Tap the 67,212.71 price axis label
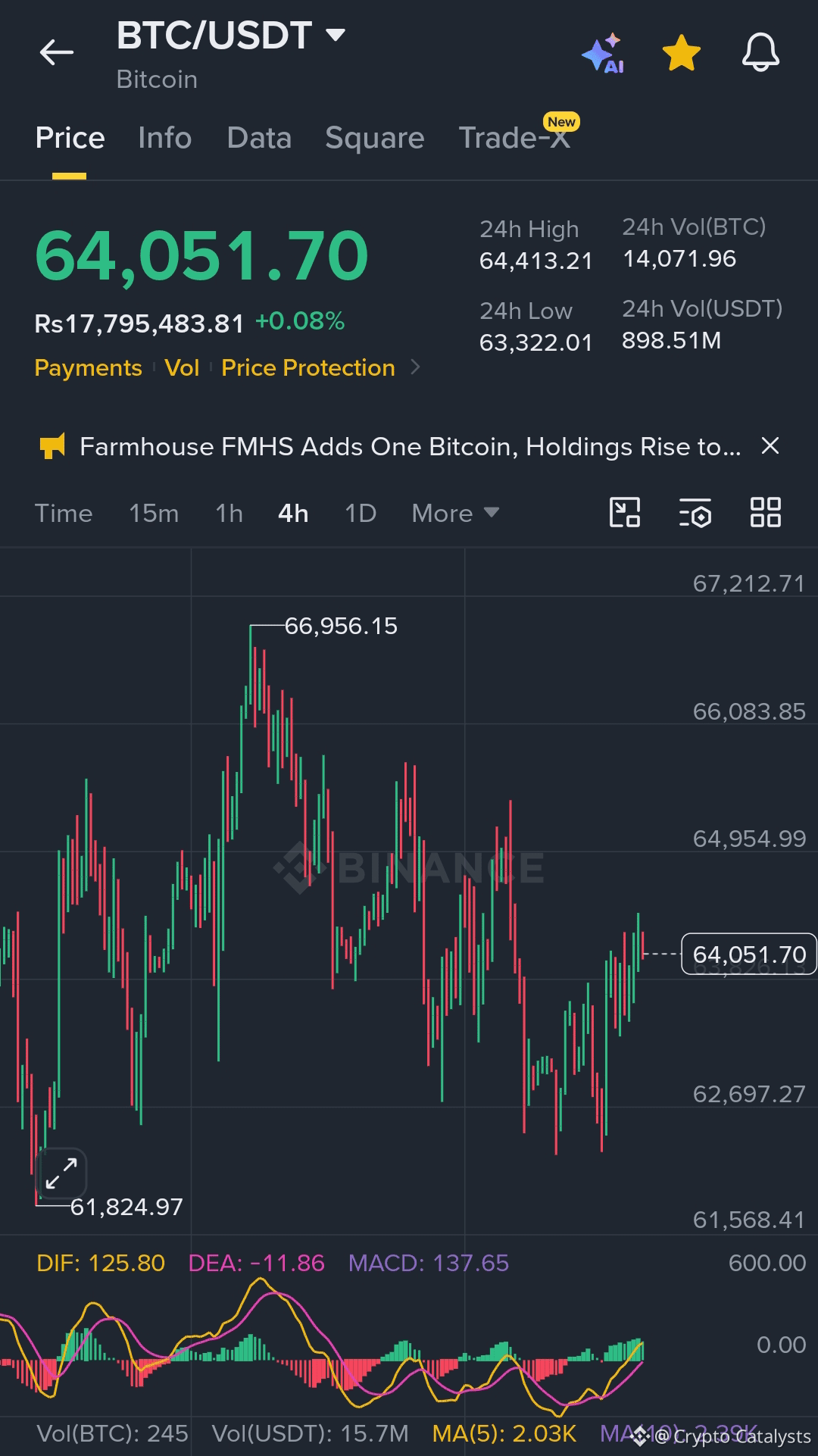 point(749,583)
